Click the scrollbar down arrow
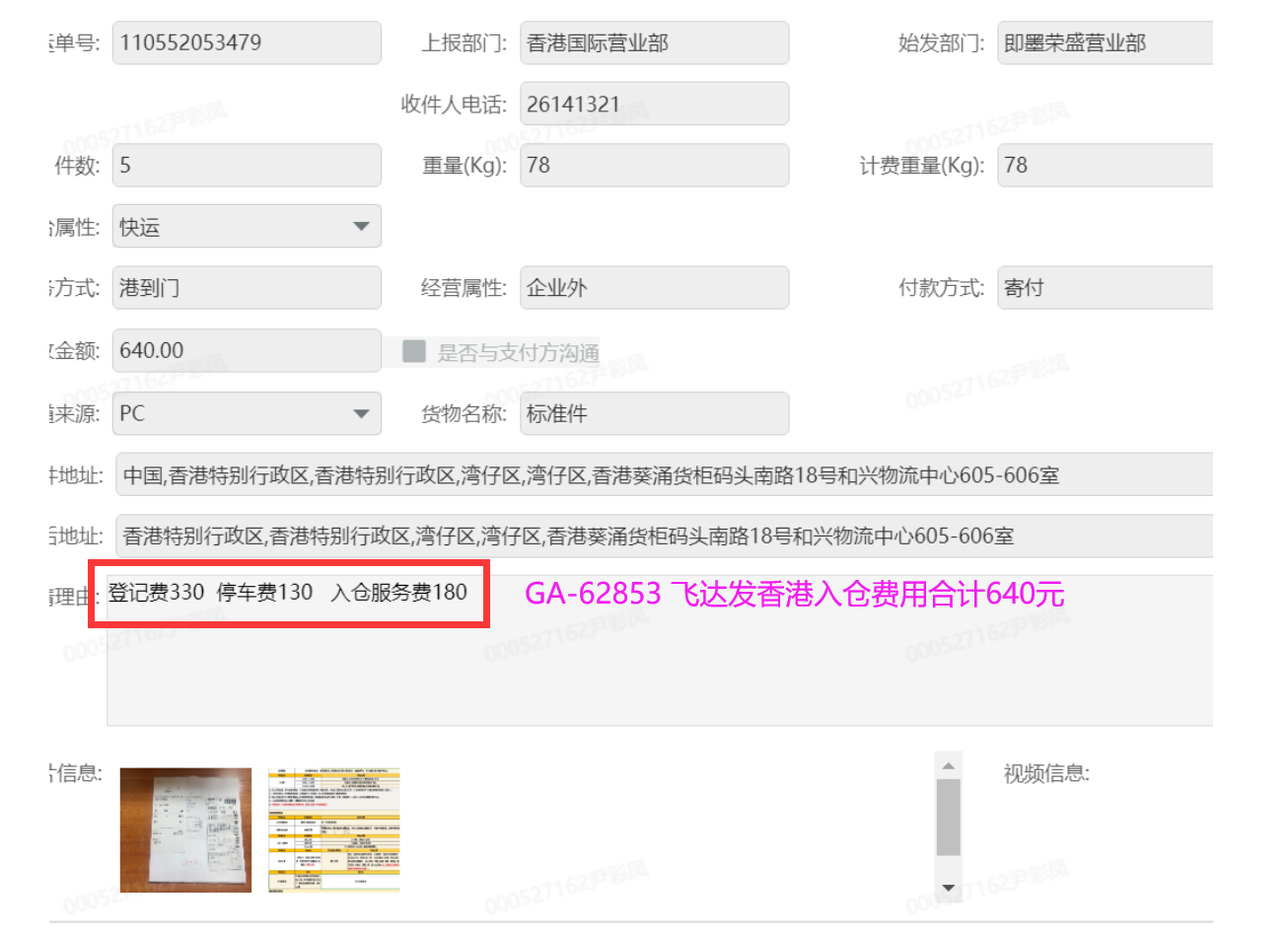 click(948, 888)
